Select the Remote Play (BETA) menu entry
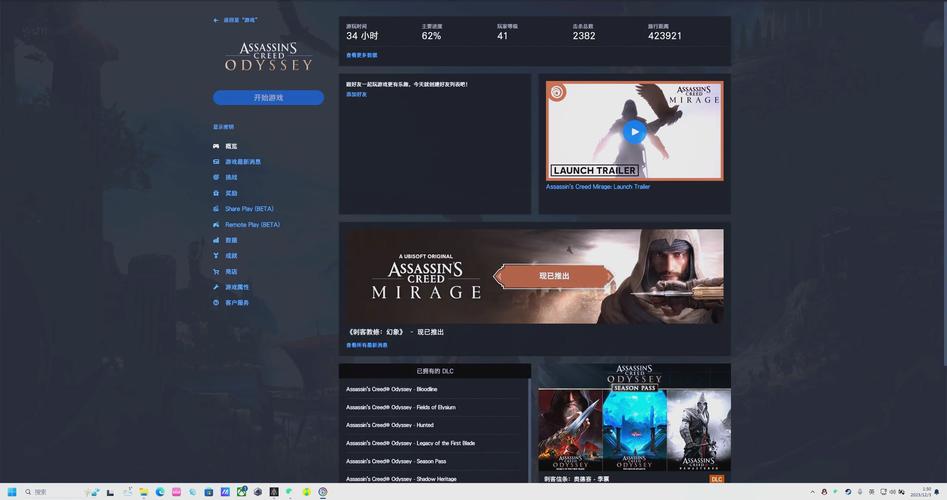This screenshot has height=500, width=947. point(252,224)
